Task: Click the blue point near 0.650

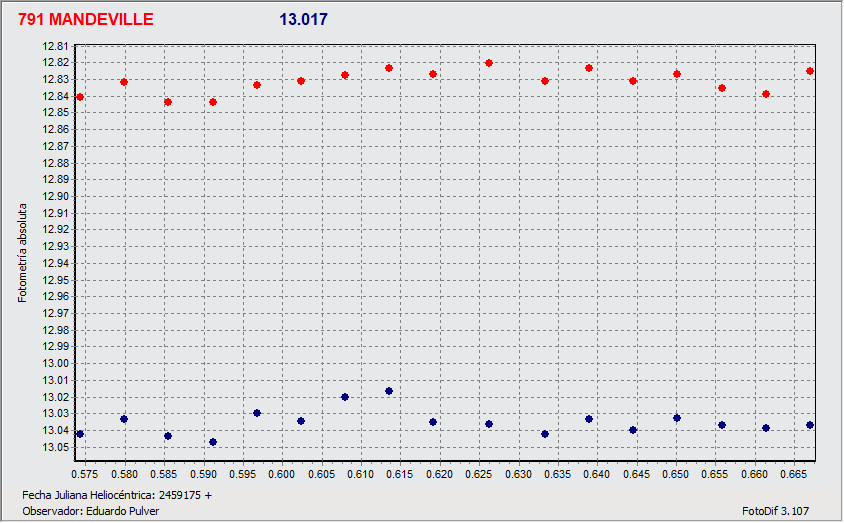Action: (x=677, y=418)
